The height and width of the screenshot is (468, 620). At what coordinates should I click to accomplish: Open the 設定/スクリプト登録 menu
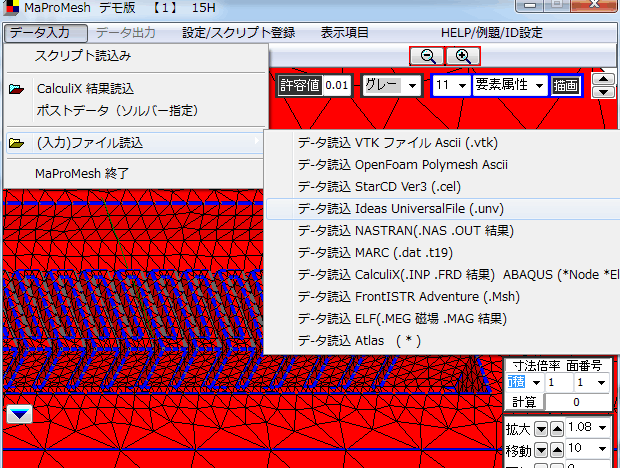tap(238, 33)
